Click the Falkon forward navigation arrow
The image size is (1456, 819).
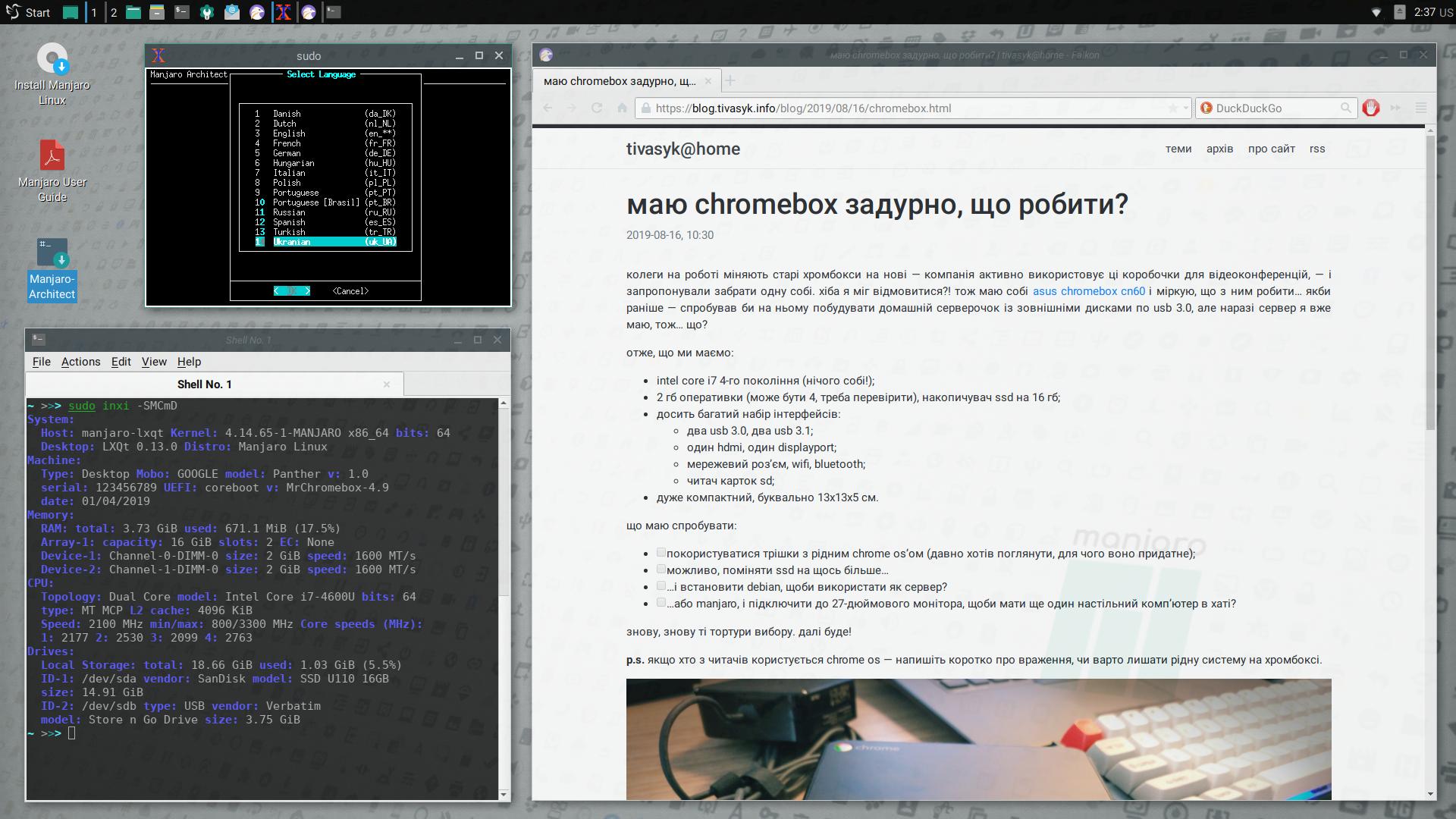pos(572,108)
